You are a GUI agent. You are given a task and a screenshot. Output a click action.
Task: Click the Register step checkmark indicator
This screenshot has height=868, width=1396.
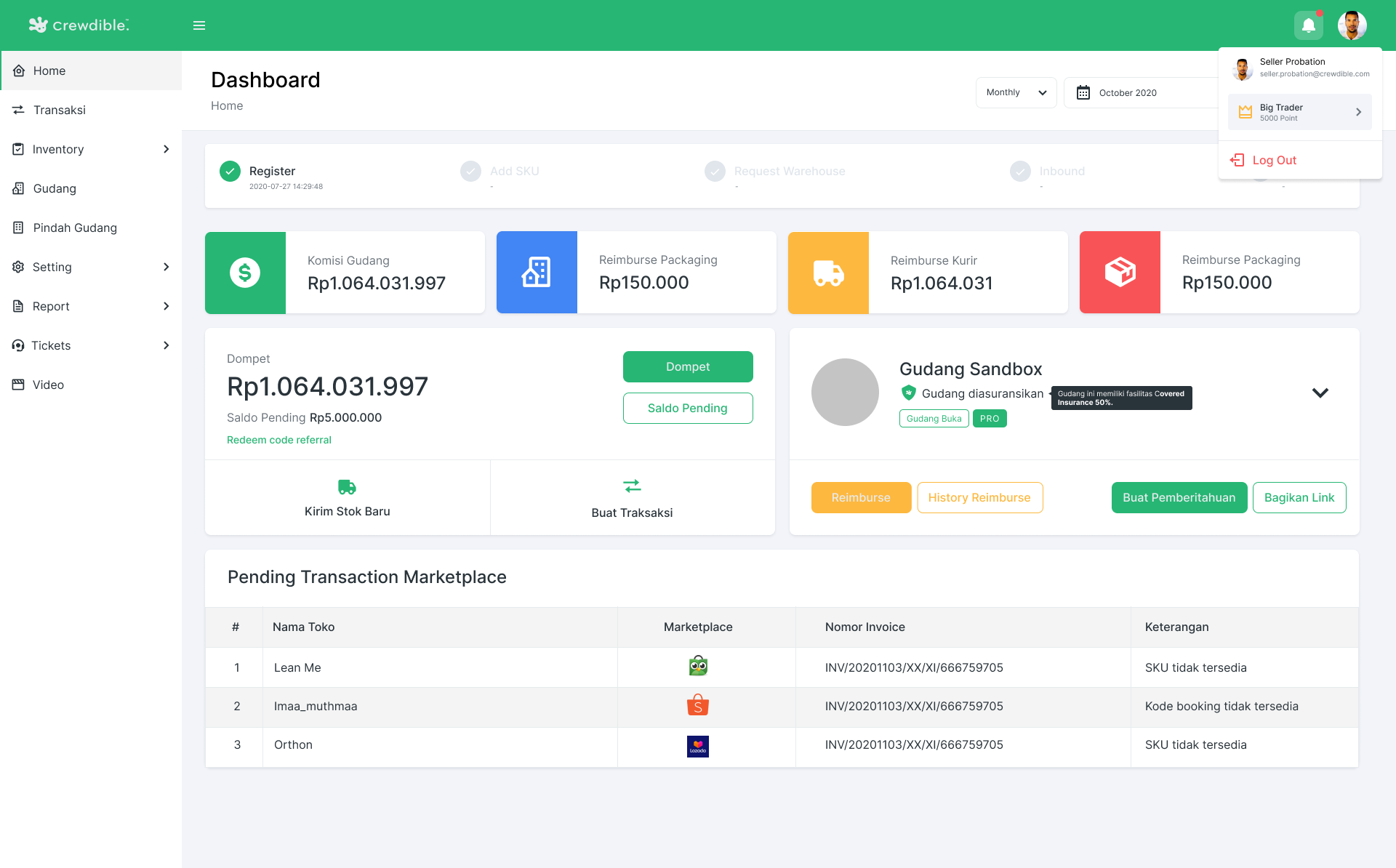coord(230,172)
